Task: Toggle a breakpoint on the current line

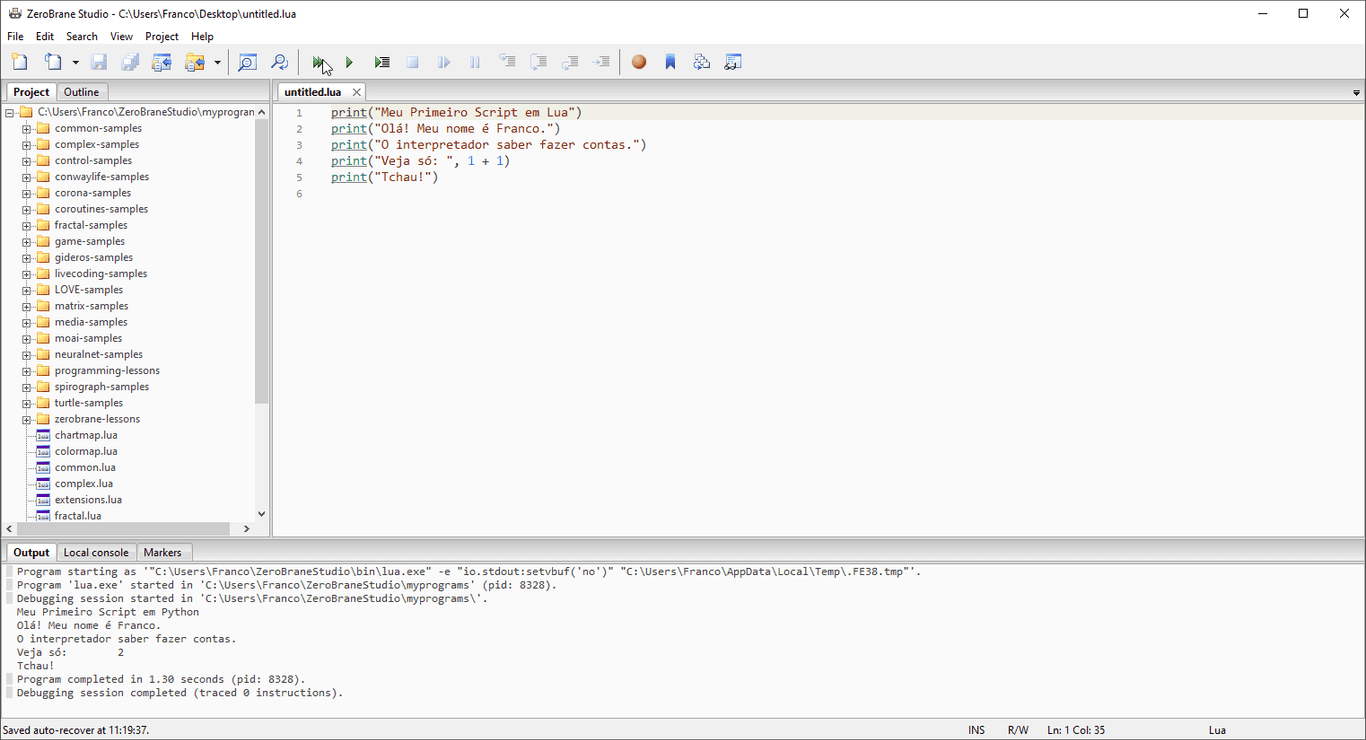Action: (x=639, y=61)
